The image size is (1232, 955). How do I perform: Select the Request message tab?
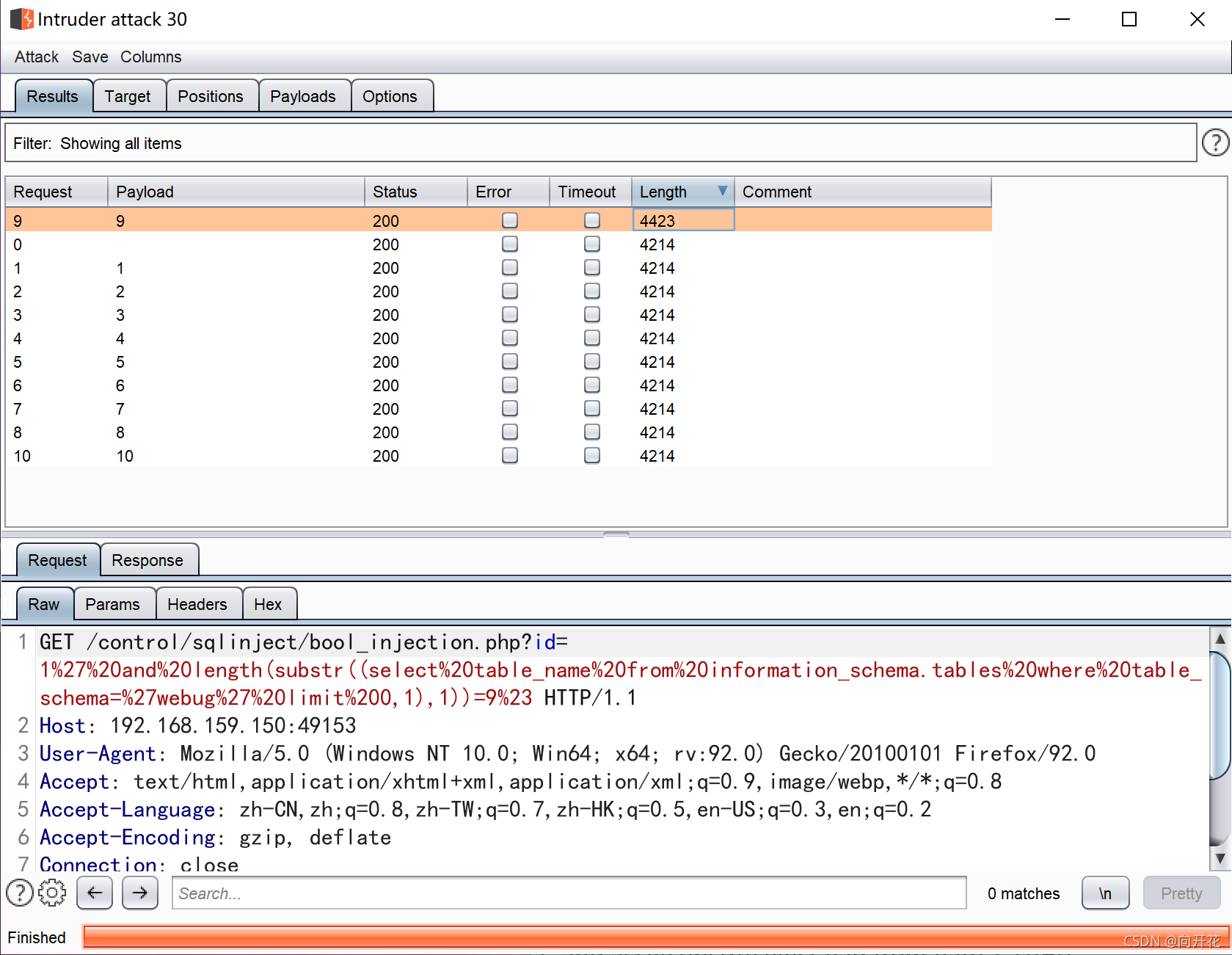[x=57, y=560]
